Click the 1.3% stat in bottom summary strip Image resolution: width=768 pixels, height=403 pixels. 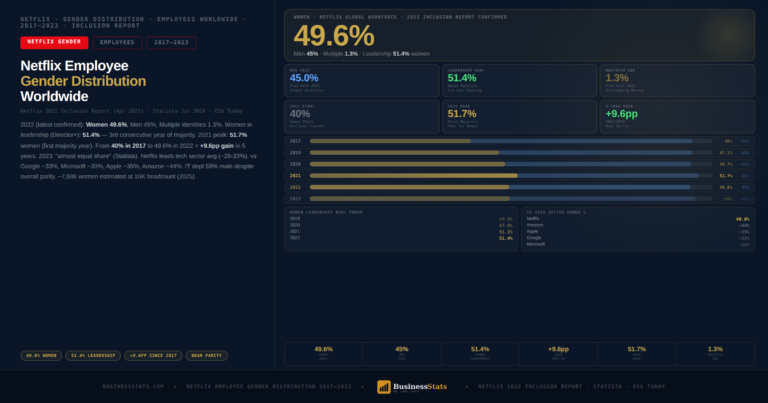coord(715,354)
